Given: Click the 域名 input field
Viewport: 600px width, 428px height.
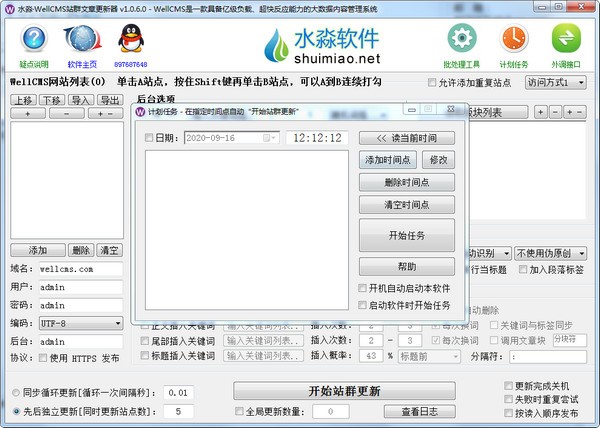Looking at the screenshot, I should click(x=79, y=269).
